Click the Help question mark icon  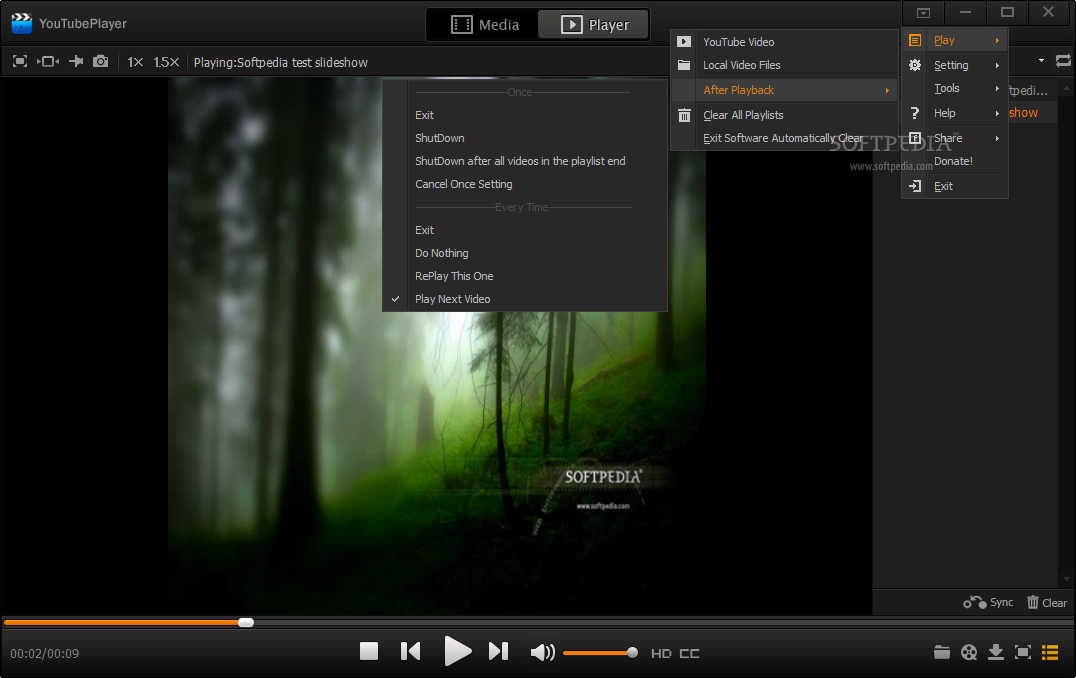pos(915,113)
